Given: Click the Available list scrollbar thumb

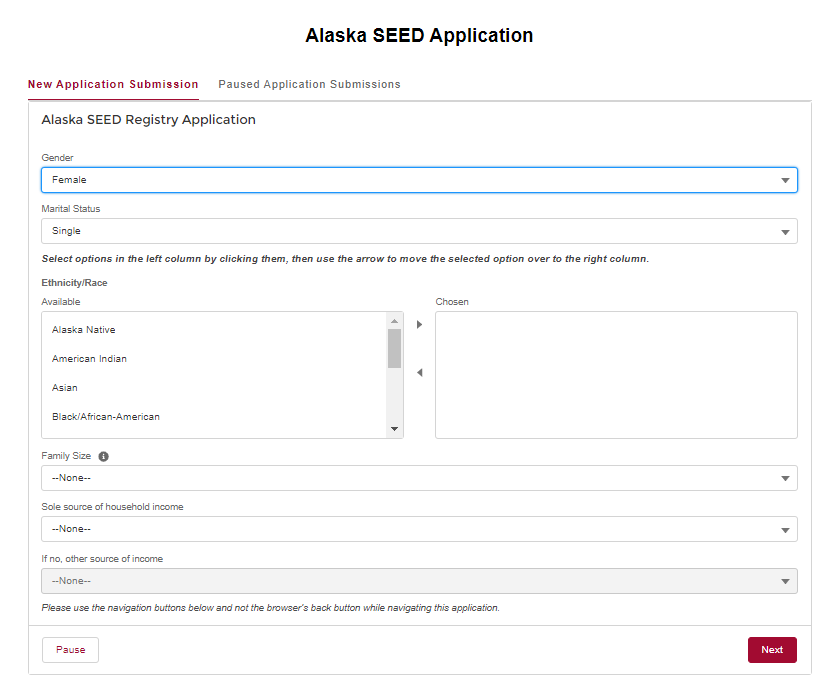Looking at the screenshot, I should pyautogui.click(x=394, y=348).
